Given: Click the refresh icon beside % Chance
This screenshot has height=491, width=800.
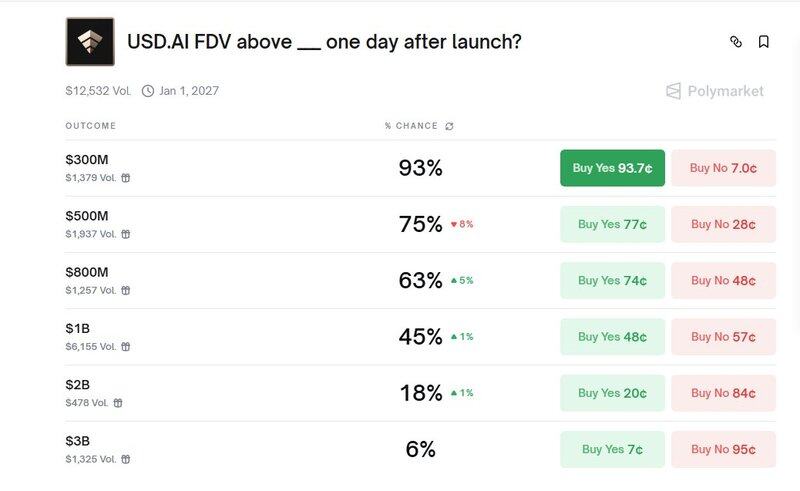Looking at the screenshot, I should [450, 126].
